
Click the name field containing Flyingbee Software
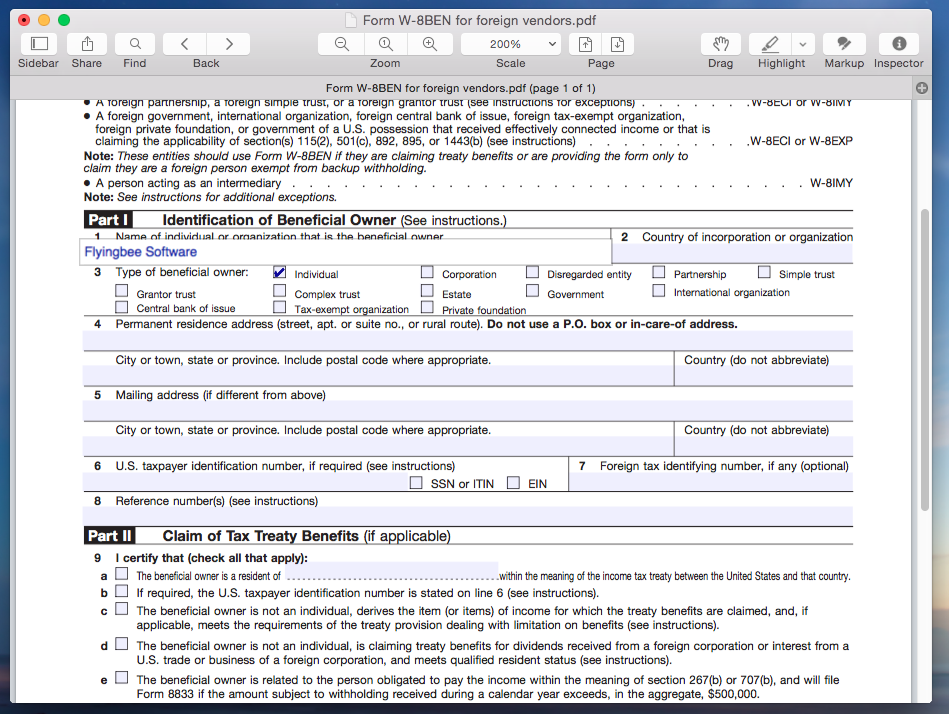pyautogui.click(x=346, y=252)
